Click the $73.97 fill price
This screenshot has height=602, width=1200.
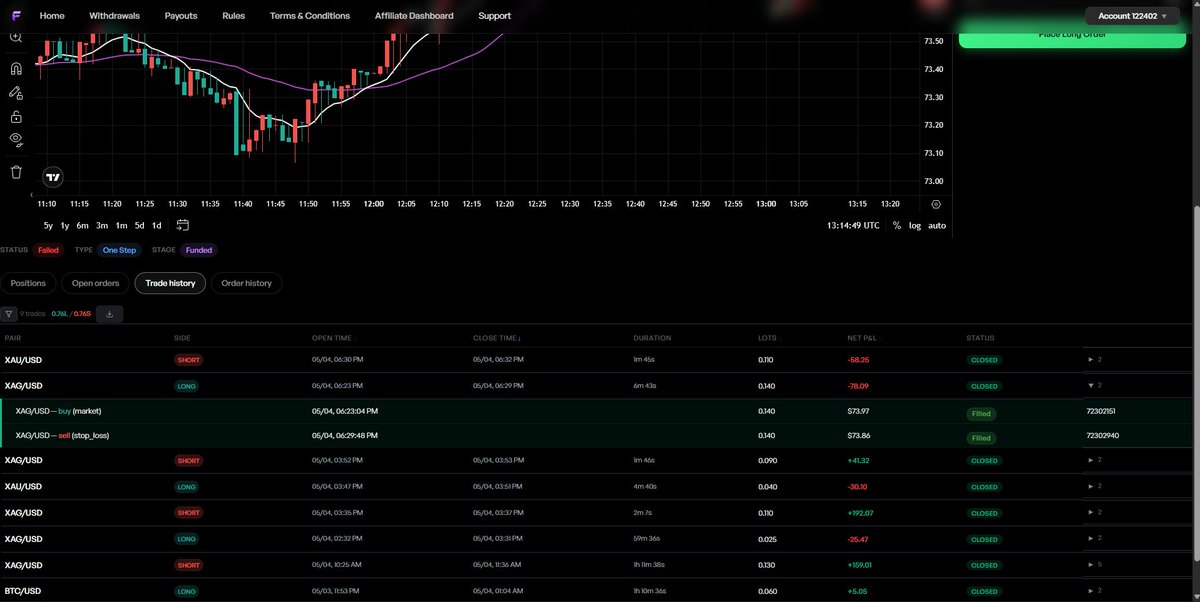pyautogui.click(x=858, y=411)
